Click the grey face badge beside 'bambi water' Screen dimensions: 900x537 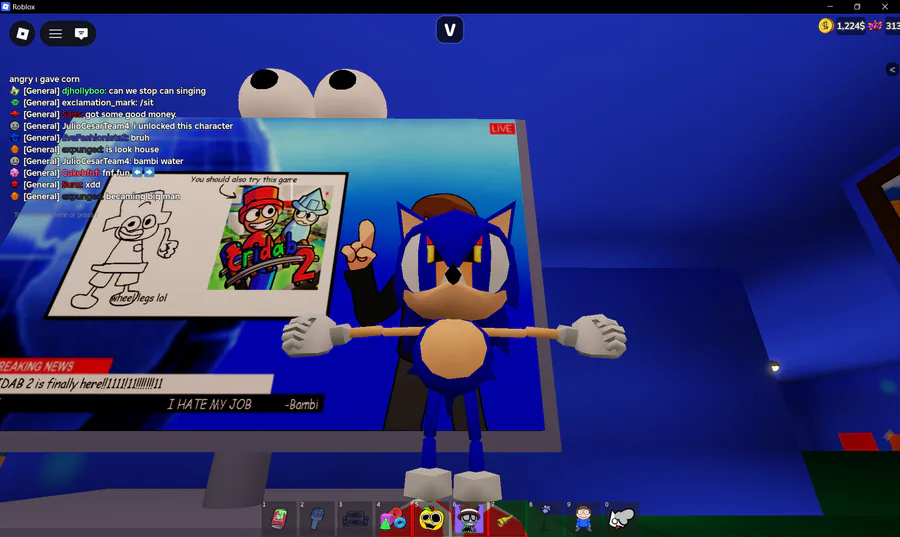point(15,161)
